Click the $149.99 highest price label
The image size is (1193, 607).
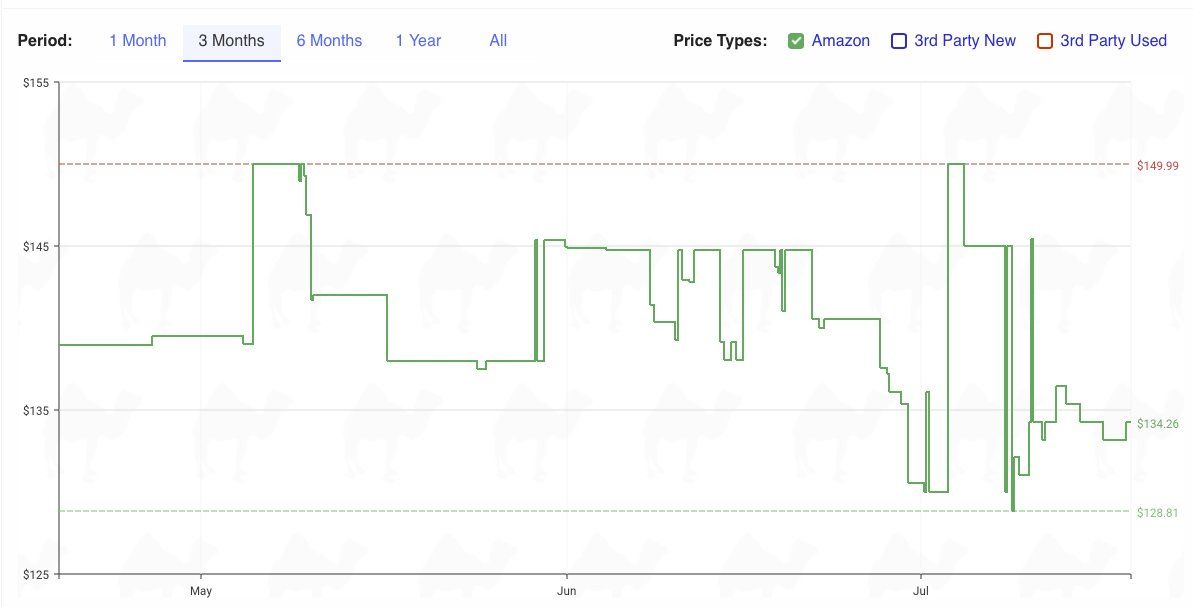1158,166
